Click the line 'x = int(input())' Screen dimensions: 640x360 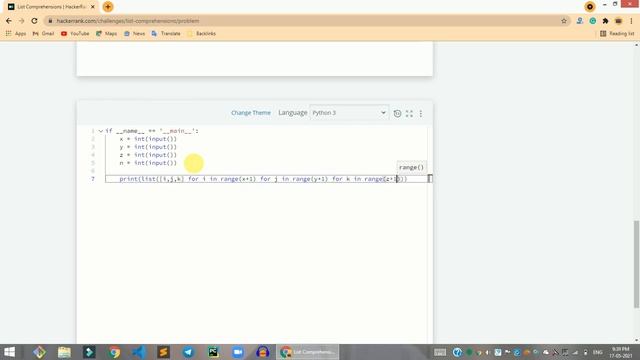coord(148,139)
